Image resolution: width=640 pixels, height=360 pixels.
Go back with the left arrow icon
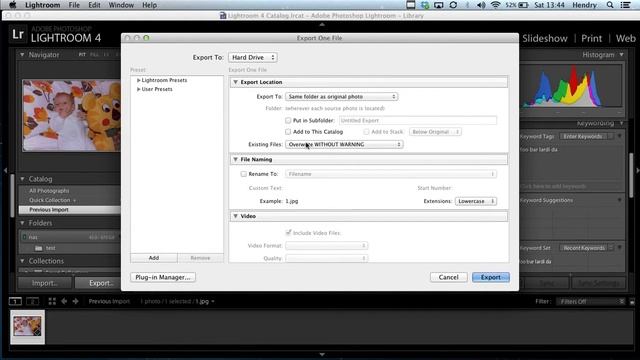click(x=64, y=301)
